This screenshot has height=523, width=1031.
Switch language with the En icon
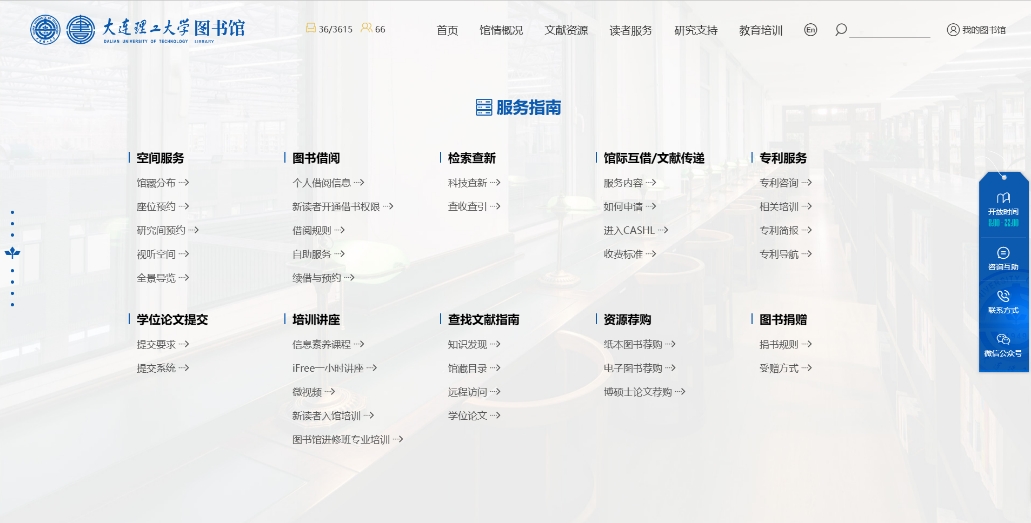[810, 30]
